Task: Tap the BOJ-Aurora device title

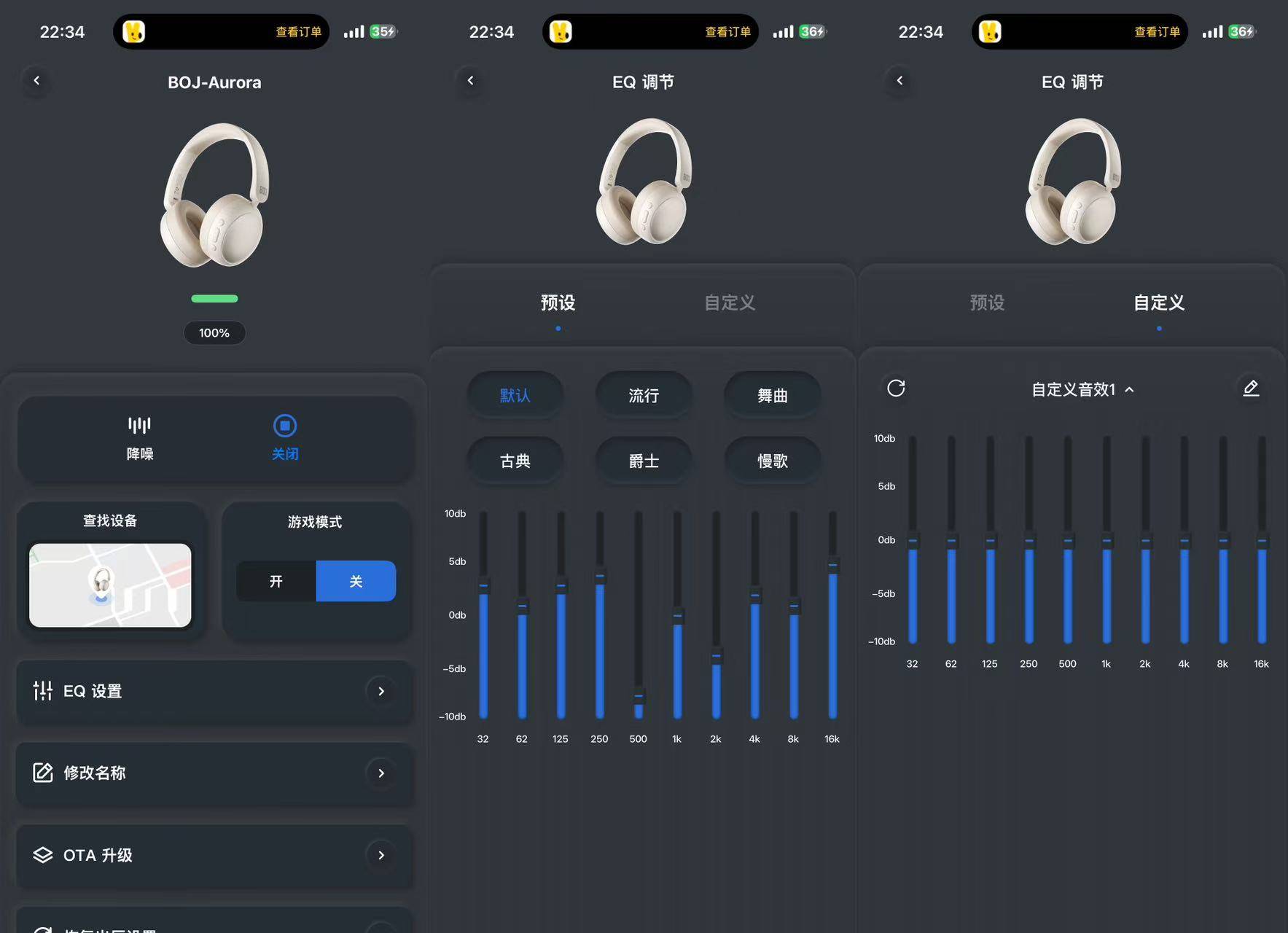Action: click(x=214, y=82)
